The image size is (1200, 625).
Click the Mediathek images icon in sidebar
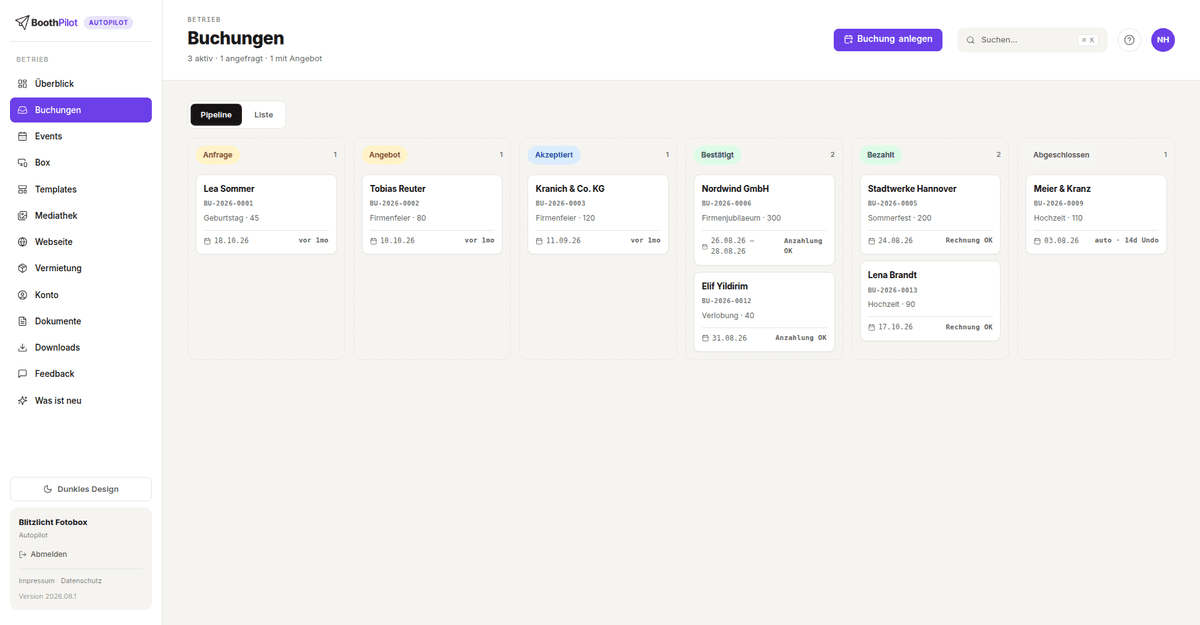(x=23, y=215)
